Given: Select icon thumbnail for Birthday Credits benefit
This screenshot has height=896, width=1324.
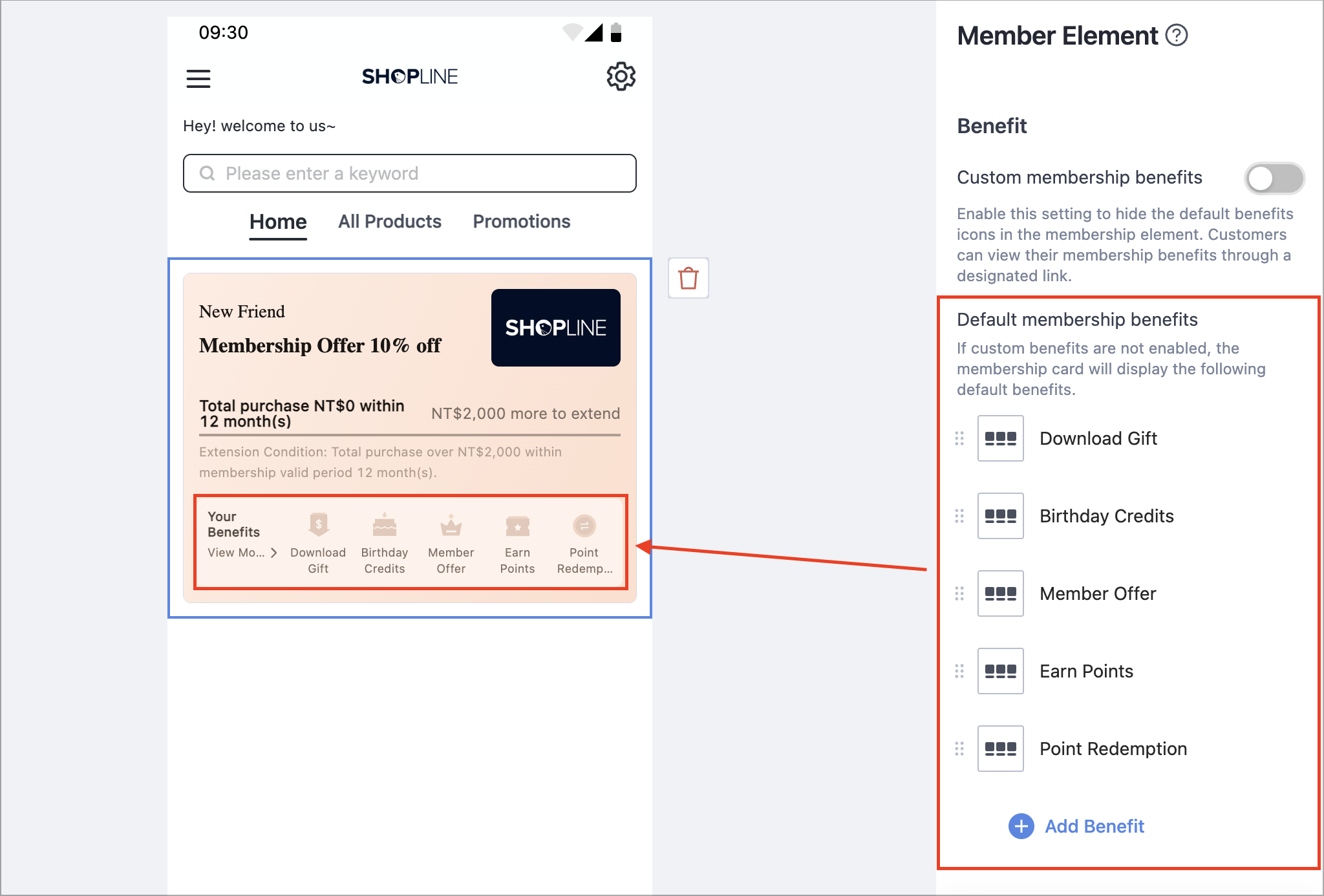Looking at the screenshot, I should click(x=1001, y=516).
